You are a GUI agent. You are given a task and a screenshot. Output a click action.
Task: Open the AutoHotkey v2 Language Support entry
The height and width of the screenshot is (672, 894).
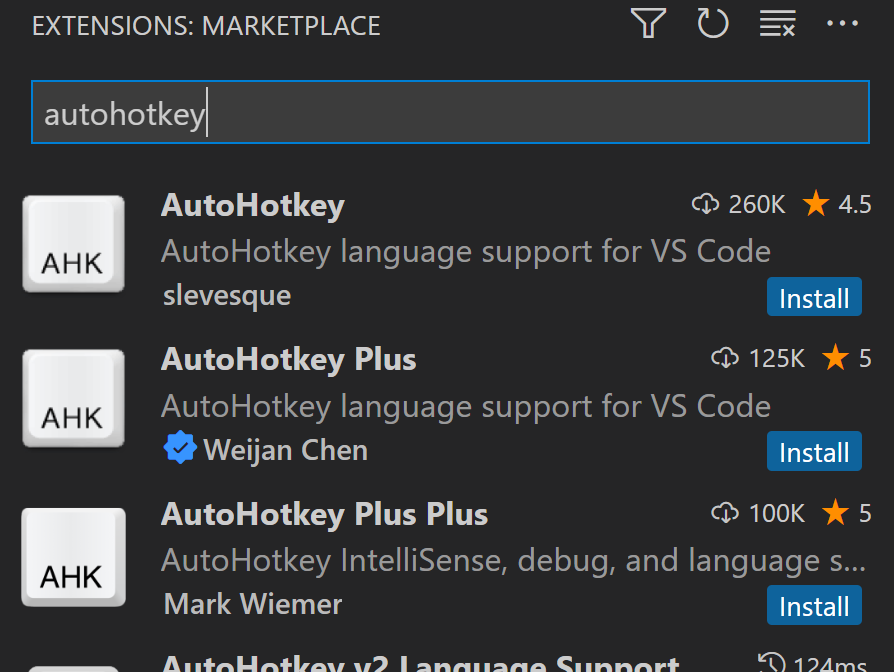[x=420, y=662]
